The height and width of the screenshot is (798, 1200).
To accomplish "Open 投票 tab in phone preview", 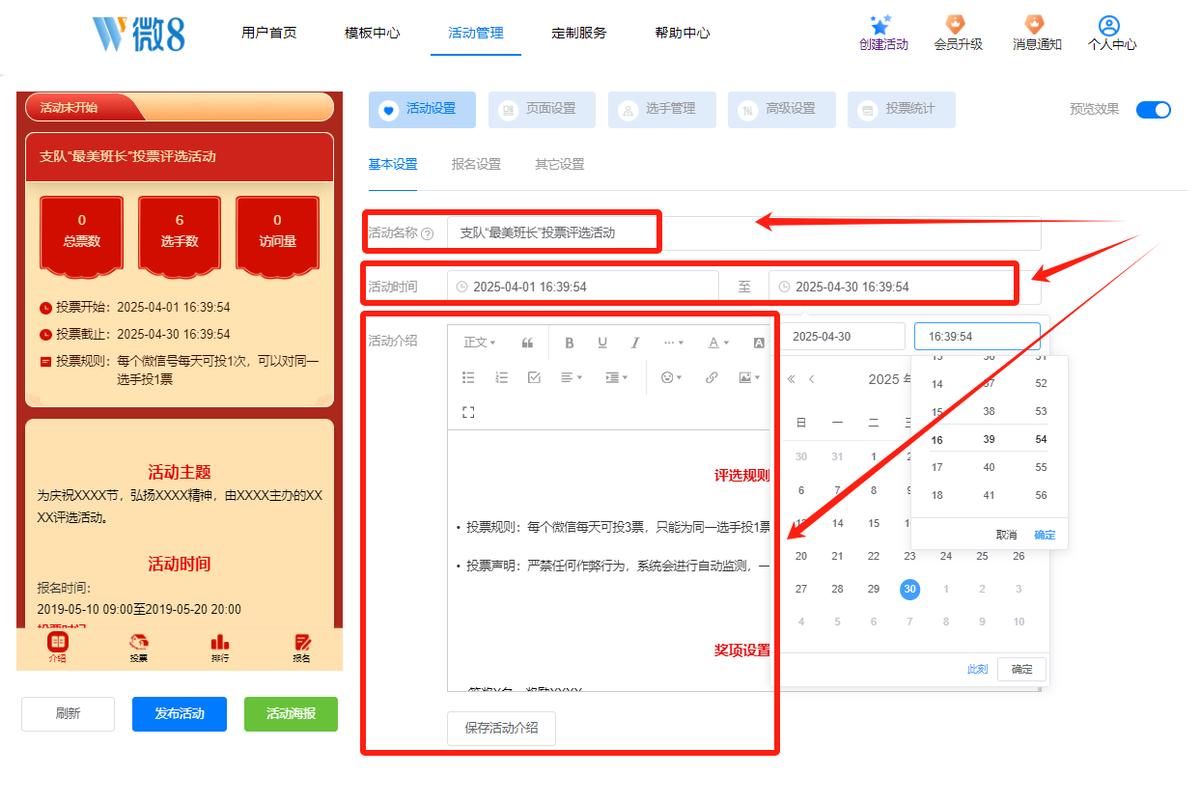I will click(x=138, y=648).
